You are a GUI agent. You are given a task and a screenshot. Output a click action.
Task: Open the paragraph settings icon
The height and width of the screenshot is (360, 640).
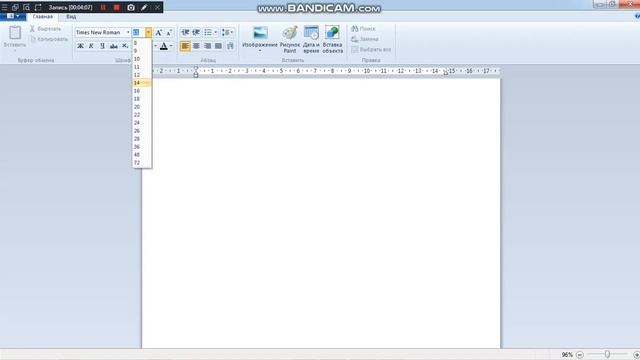click(x=230, y=46)
